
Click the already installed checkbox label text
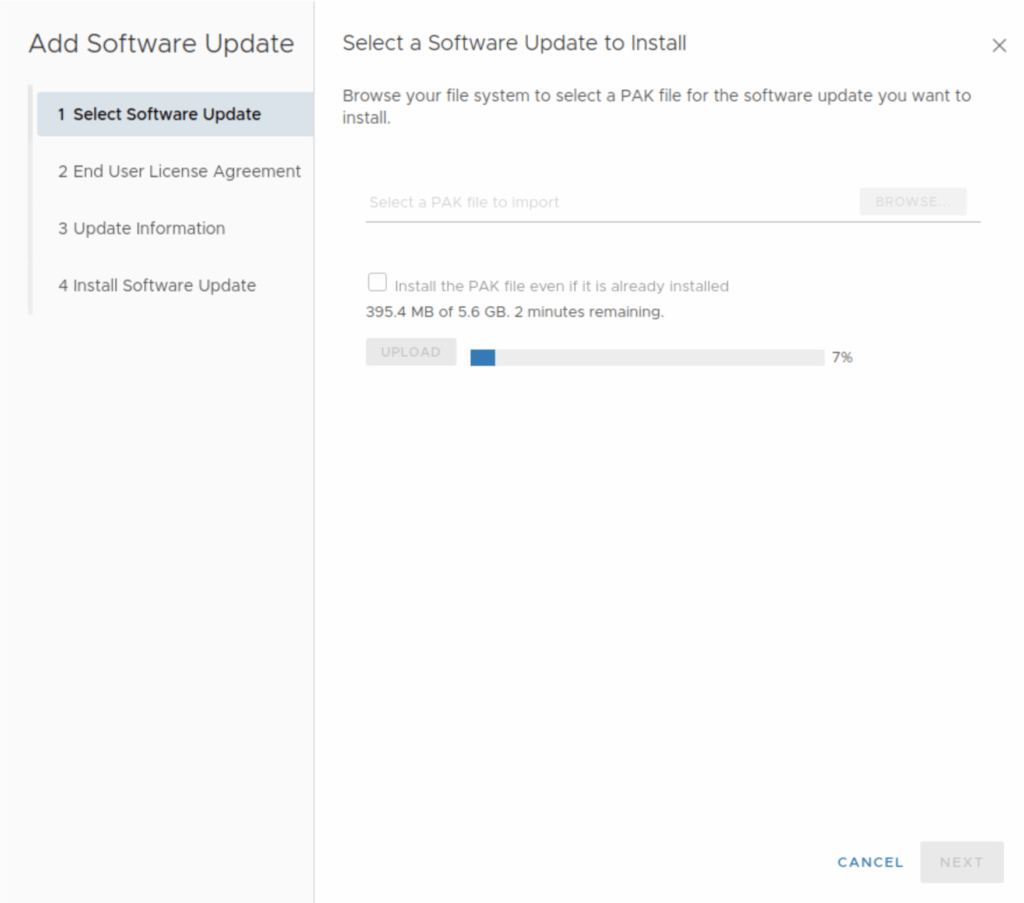[561, 286]
